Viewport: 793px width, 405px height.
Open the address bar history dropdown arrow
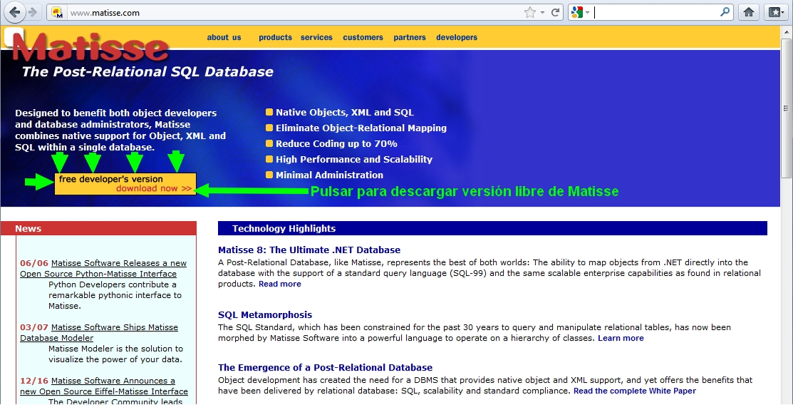click(543, 13)
